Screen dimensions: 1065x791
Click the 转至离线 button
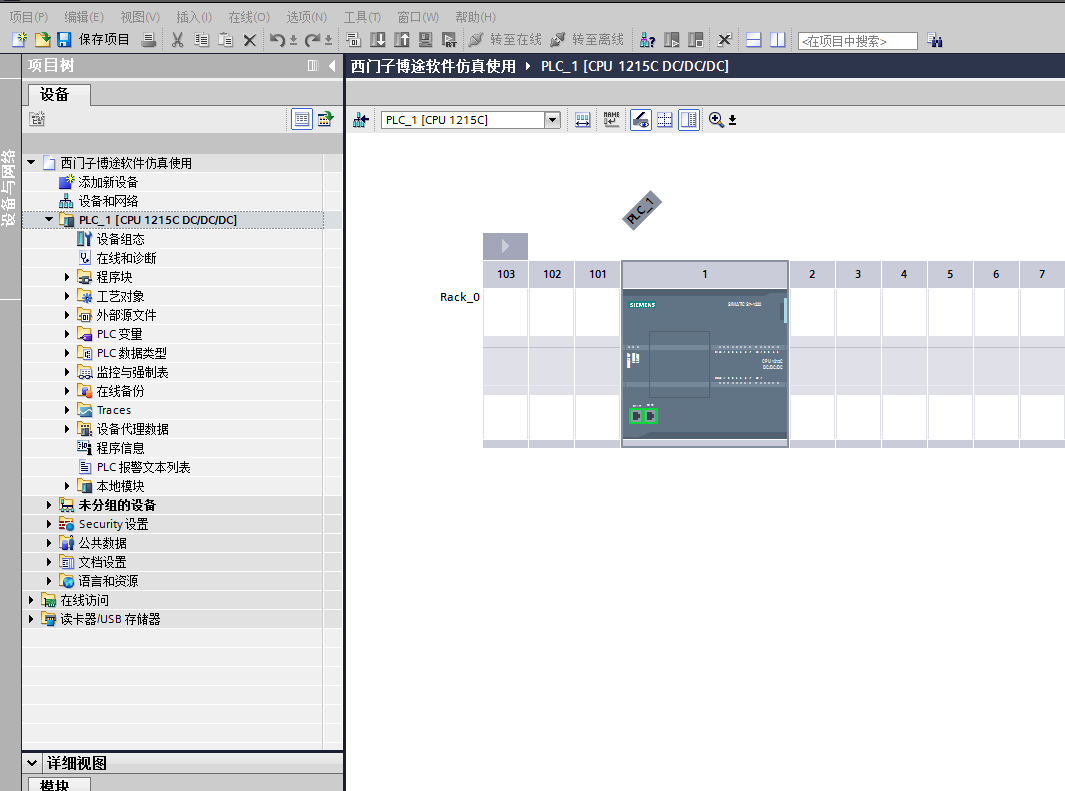tap(588, 40)
